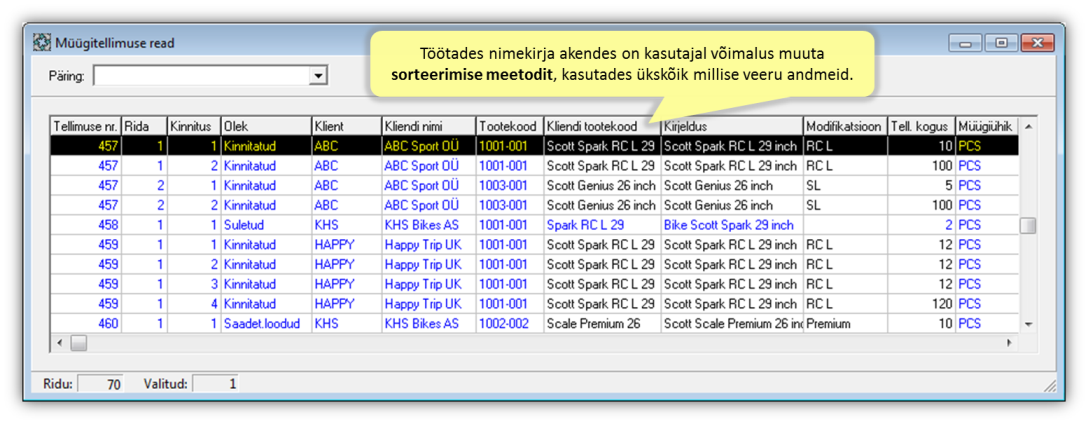Click the Müügiühik column header
This screenshot has height=424, width=1088.
pos(987,127)
